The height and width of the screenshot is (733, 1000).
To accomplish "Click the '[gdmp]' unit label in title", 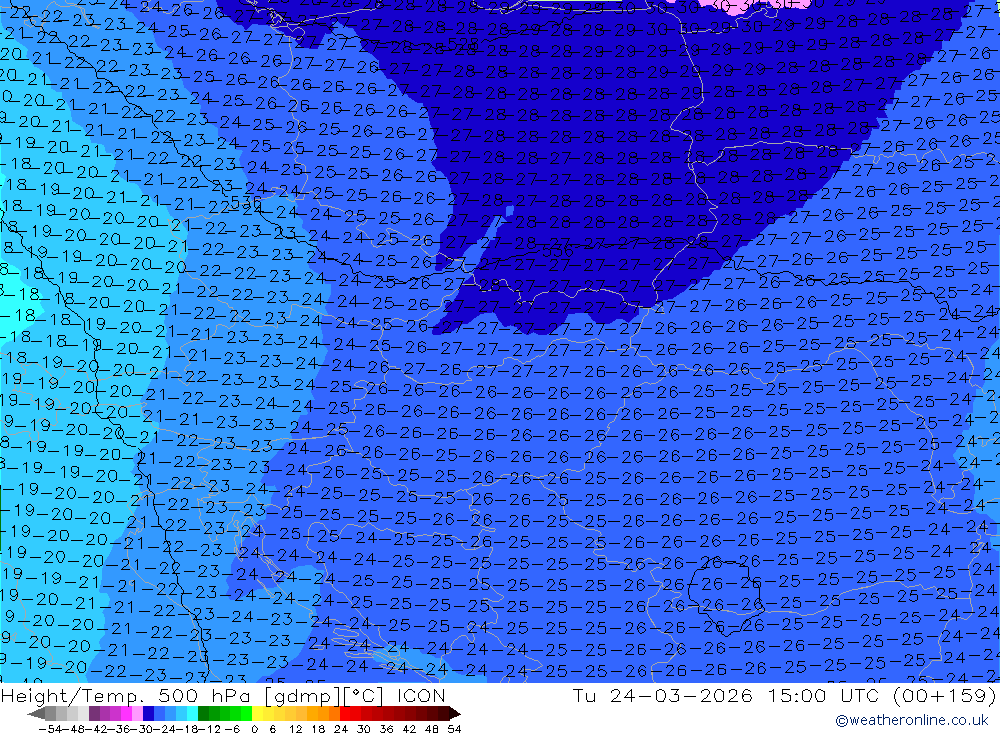I will 303,696.
